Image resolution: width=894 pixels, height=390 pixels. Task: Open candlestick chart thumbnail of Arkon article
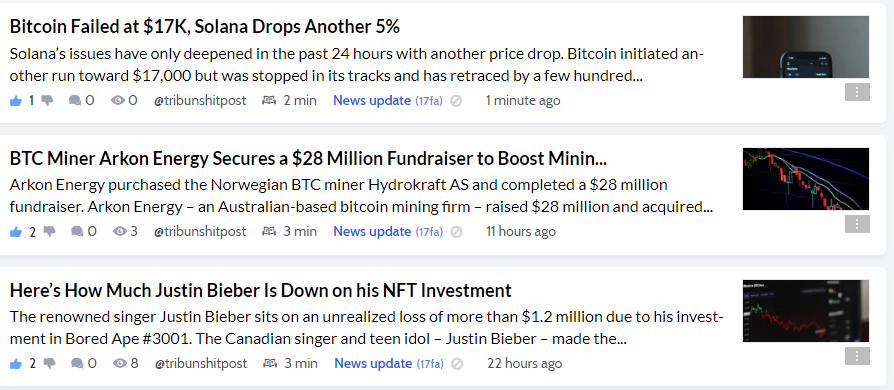tap(806, 179)
